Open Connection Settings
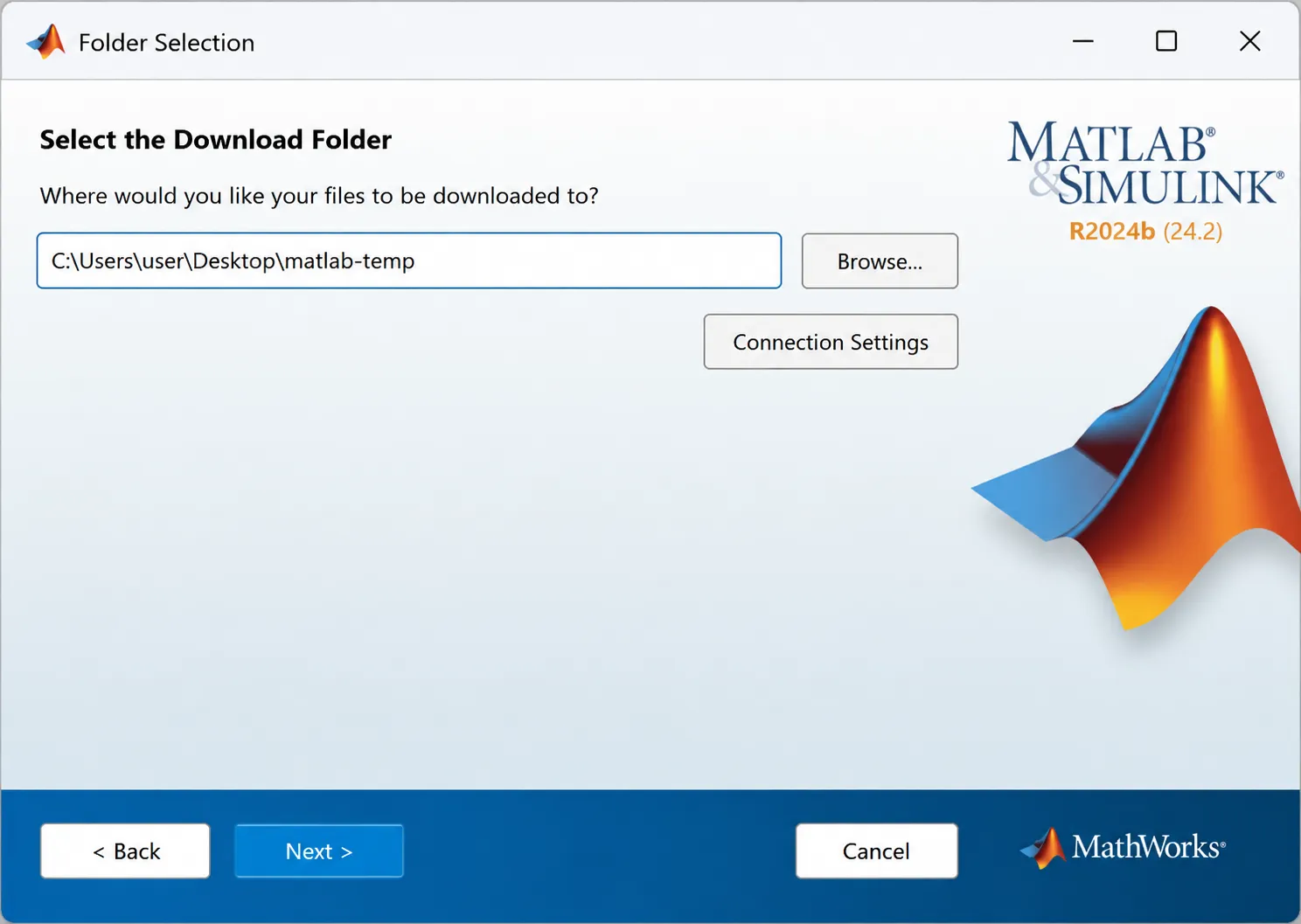The image size is (1301, 924). pos(831,342)
